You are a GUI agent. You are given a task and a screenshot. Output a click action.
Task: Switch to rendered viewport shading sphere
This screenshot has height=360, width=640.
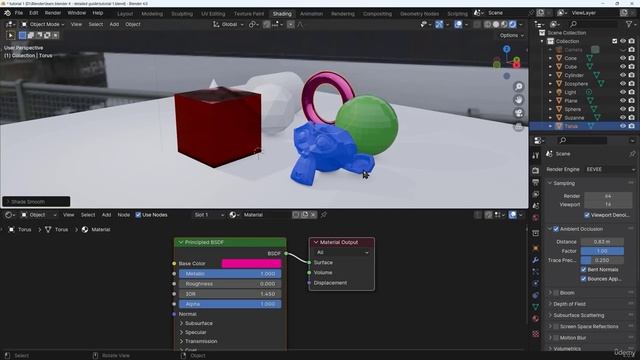[512, 24]
